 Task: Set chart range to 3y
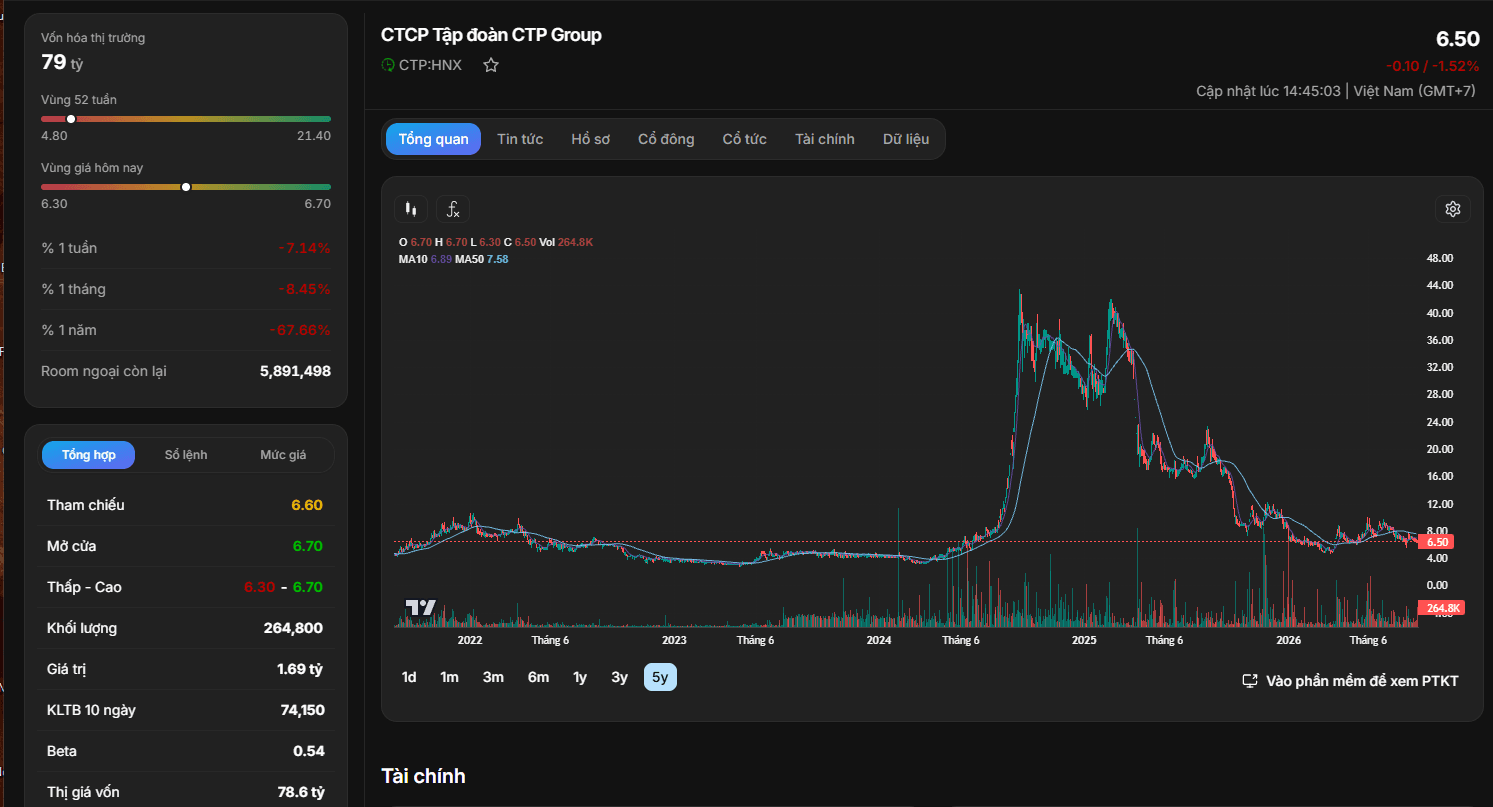(620, 677)
